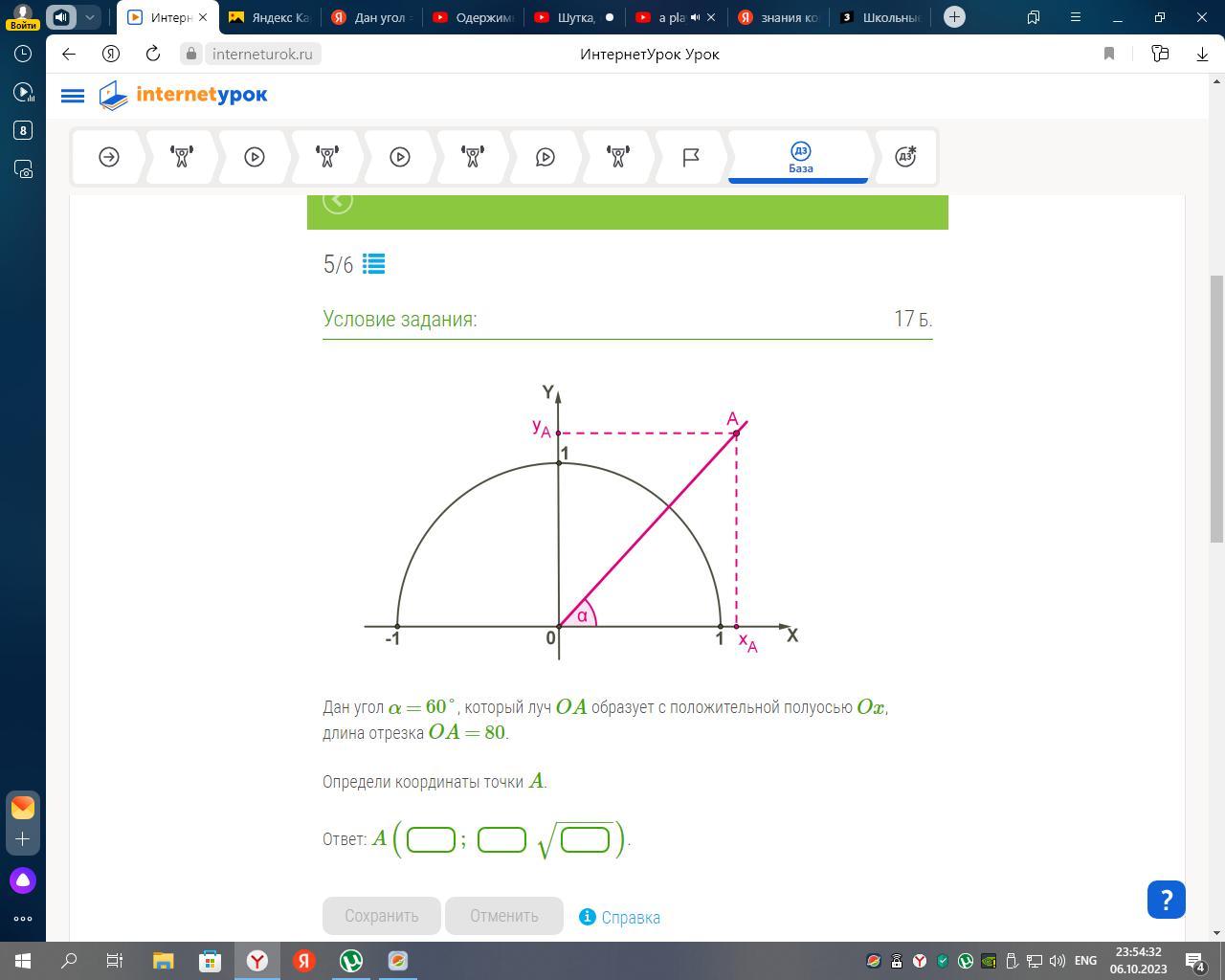Open the notification center with 4 alerts
Viewport: 1225px width, 980px height.
[x=1195, y=961]
